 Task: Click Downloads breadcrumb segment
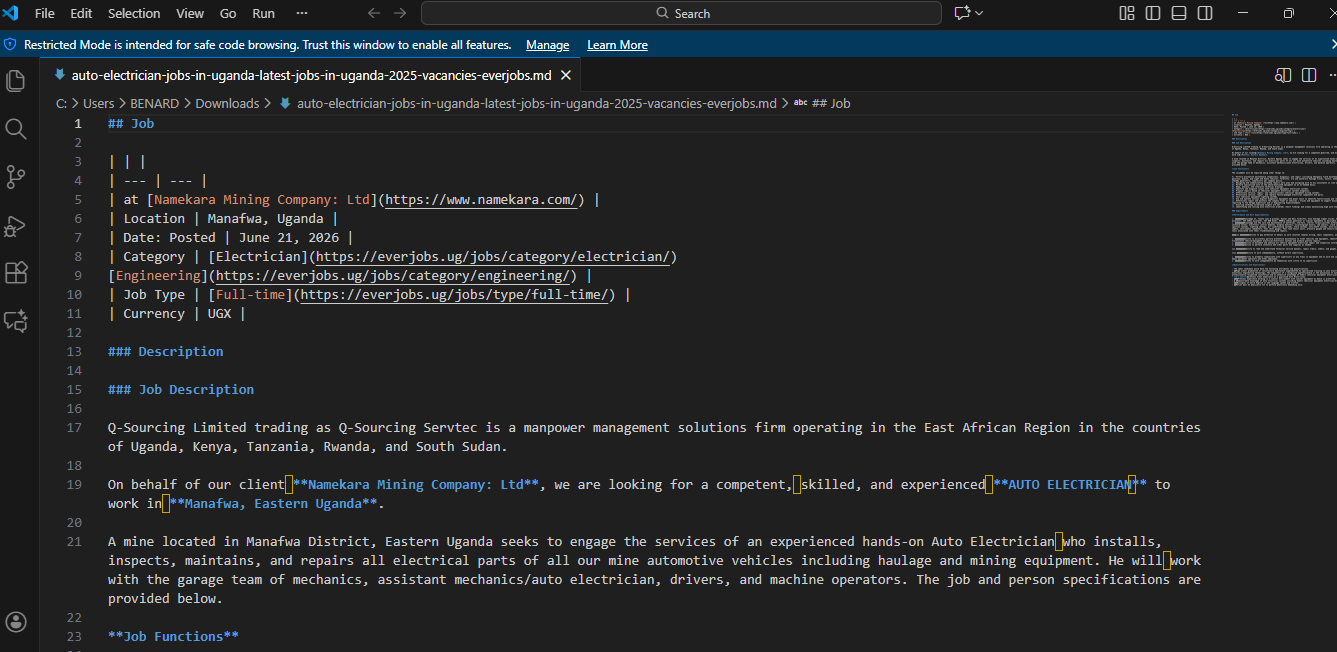click(227, 103)
